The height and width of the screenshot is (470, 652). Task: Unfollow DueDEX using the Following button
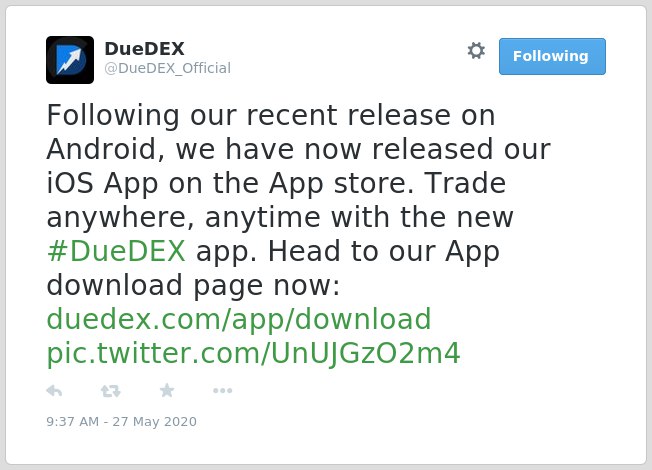pyautogui.click(x=552, y=56)
